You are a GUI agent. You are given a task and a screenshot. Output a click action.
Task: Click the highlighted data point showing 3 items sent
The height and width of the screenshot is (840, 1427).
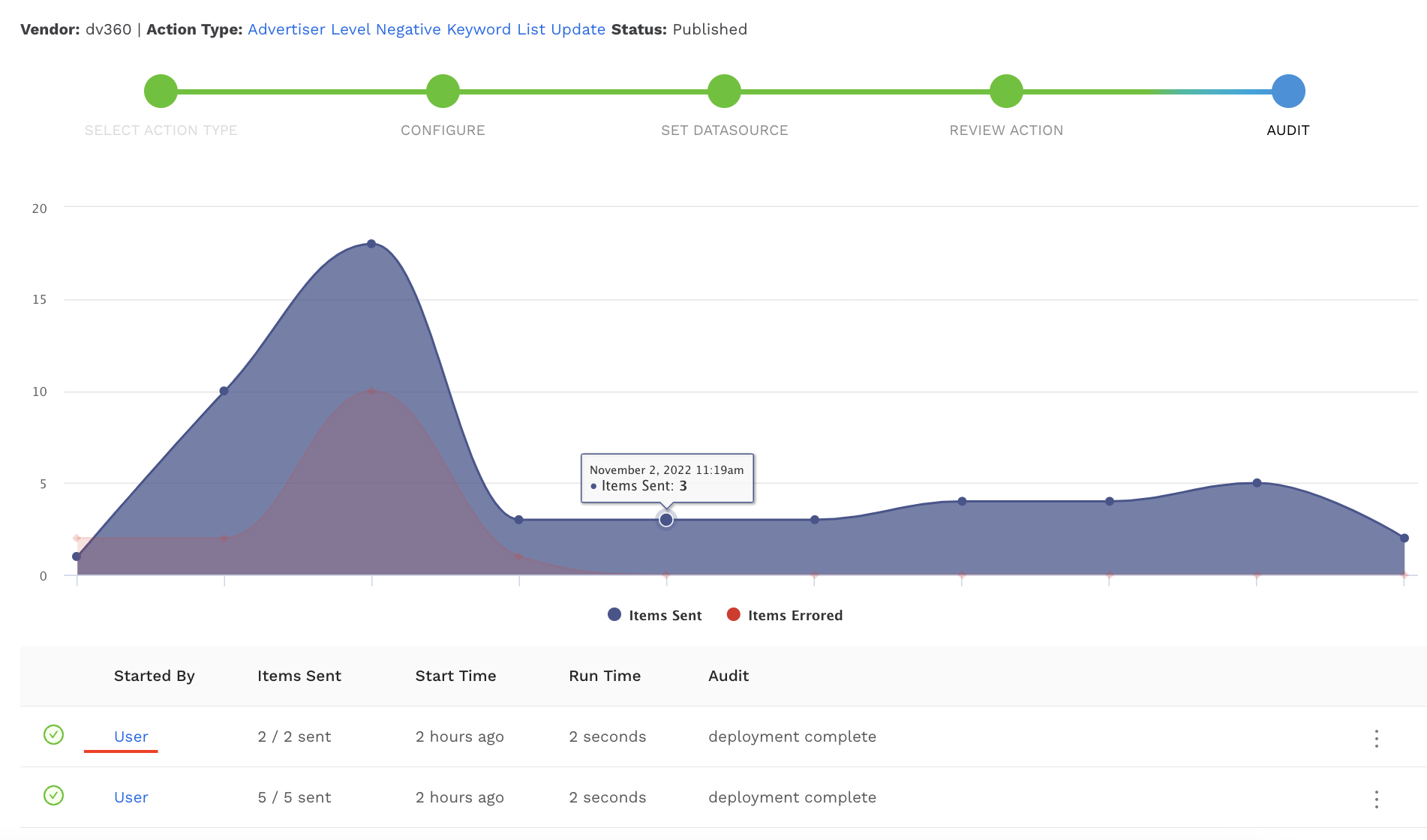point(666,520)
